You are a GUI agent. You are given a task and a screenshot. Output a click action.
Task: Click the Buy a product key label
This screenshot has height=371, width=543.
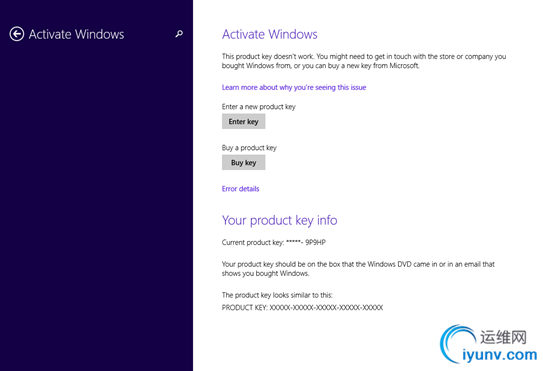[249, 148]
